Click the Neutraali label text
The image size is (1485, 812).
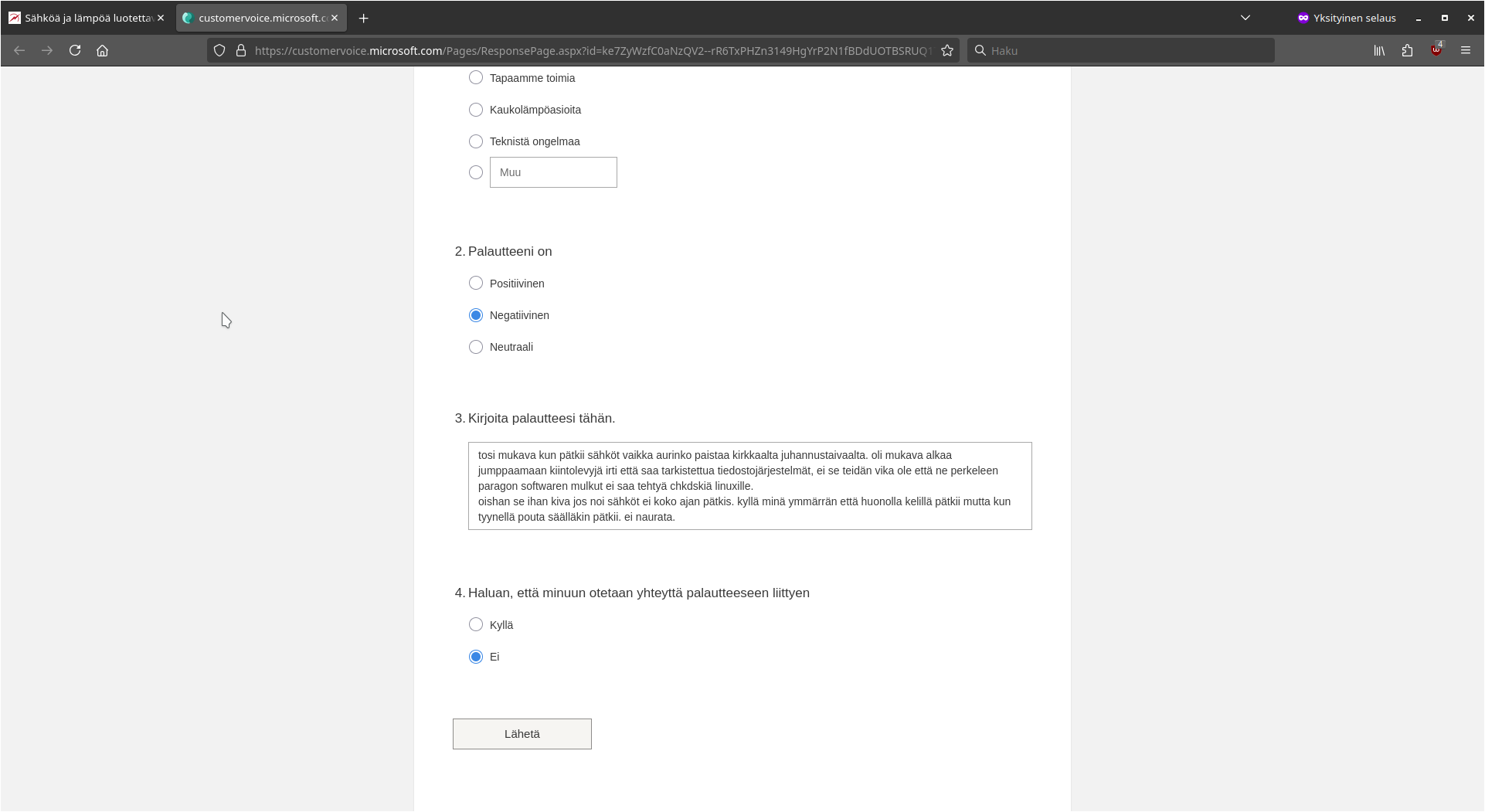point(511,347)
